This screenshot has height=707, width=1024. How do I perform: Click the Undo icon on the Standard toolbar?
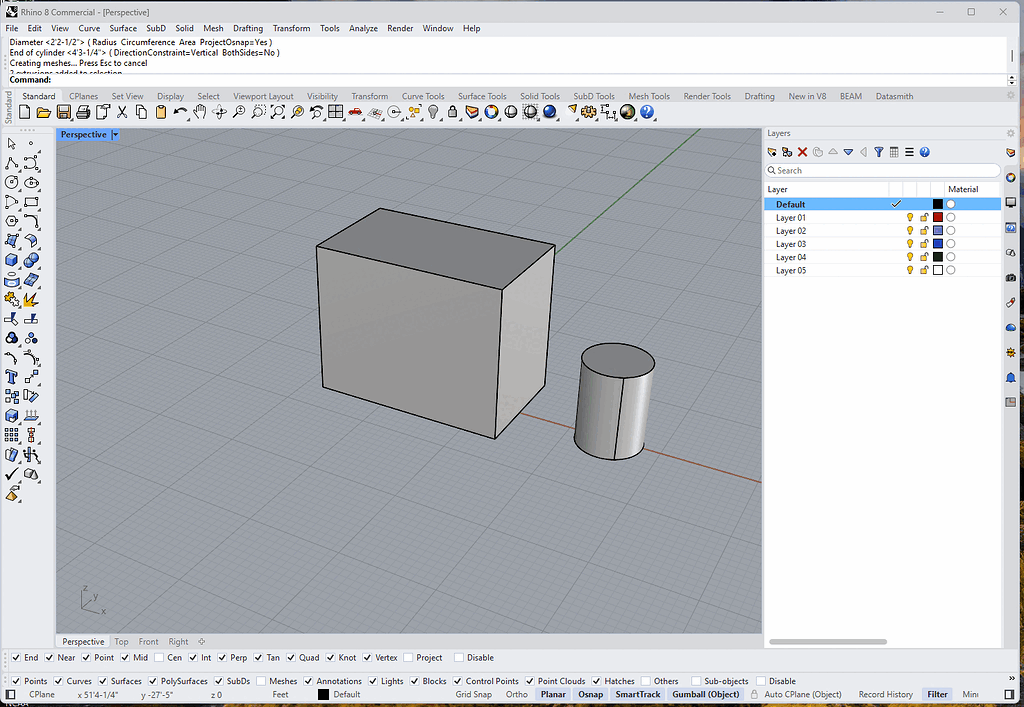click(x=180, y=112)
